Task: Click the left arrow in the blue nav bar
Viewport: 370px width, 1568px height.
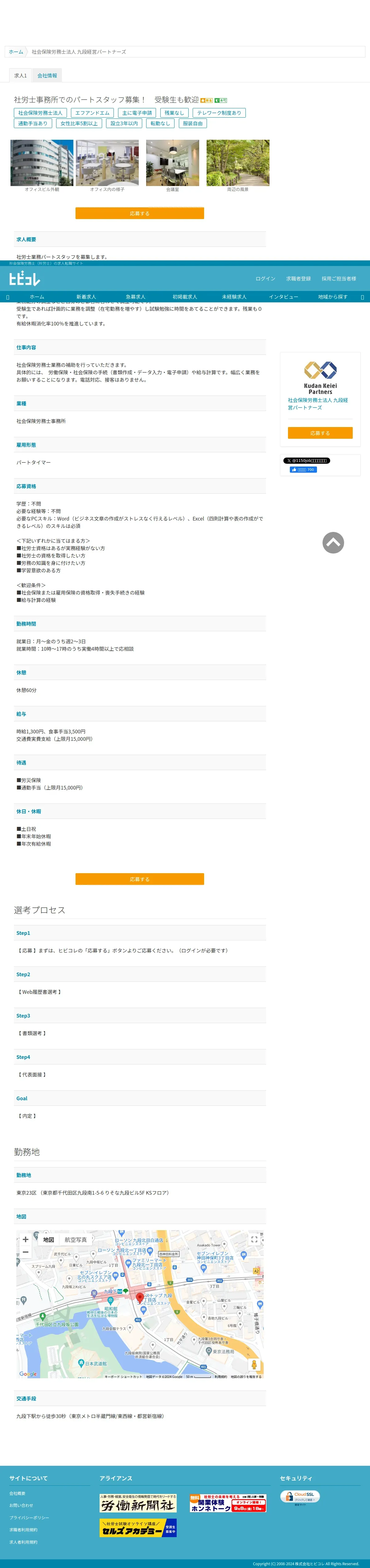Action: pos(7,297)
